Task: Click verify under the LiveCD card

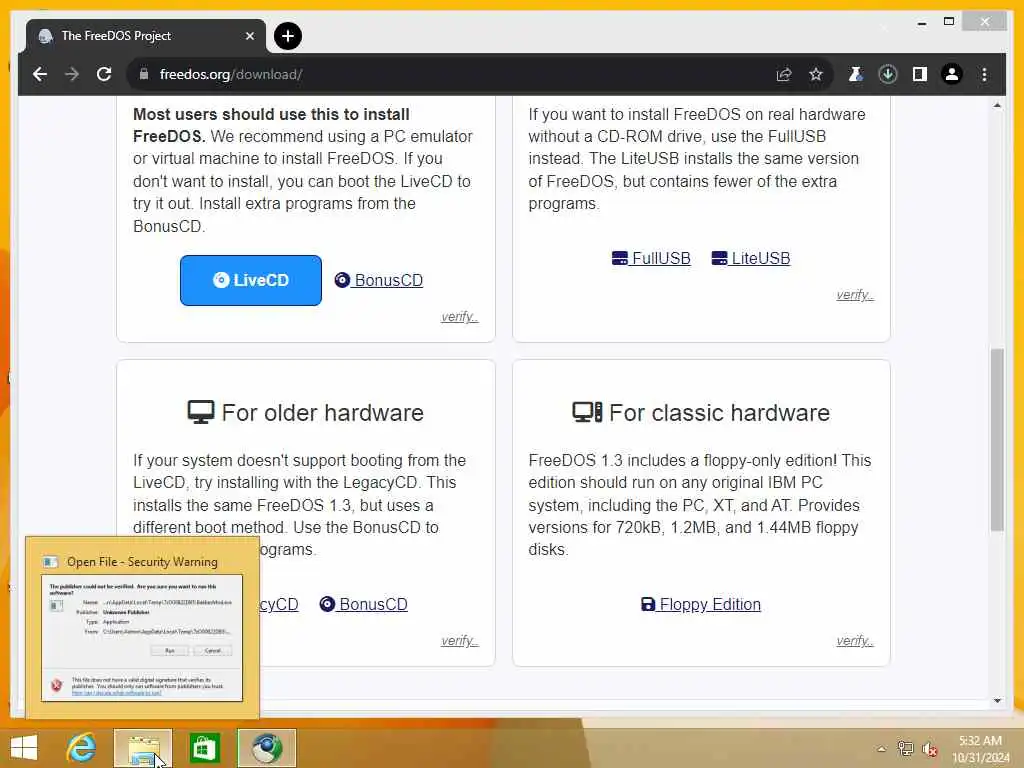Action: pyautogui.click(x=460, y=317)
